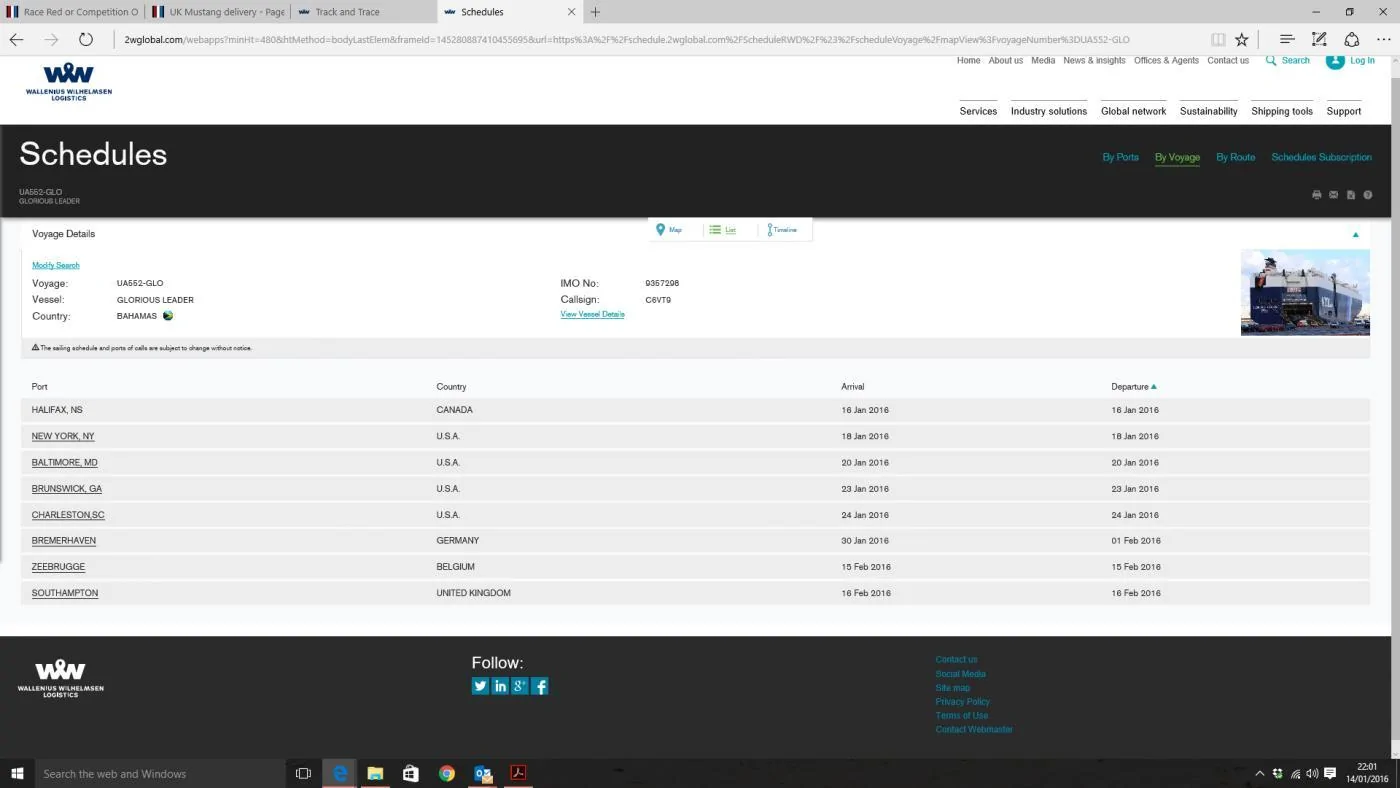Open View Vessel Details link
Screen dimensions: 1400x788
click(x=592, y=314)
